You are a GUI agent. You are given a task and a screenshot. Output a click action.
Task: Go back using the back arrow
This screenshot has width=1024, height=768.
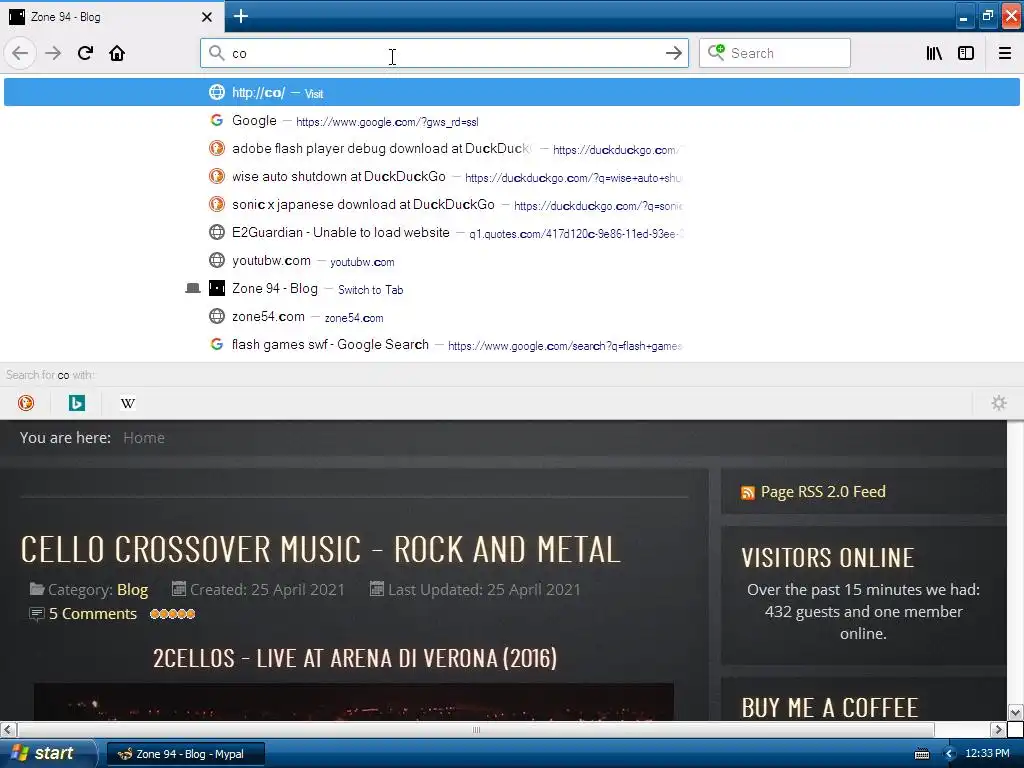tap(20, 54)
